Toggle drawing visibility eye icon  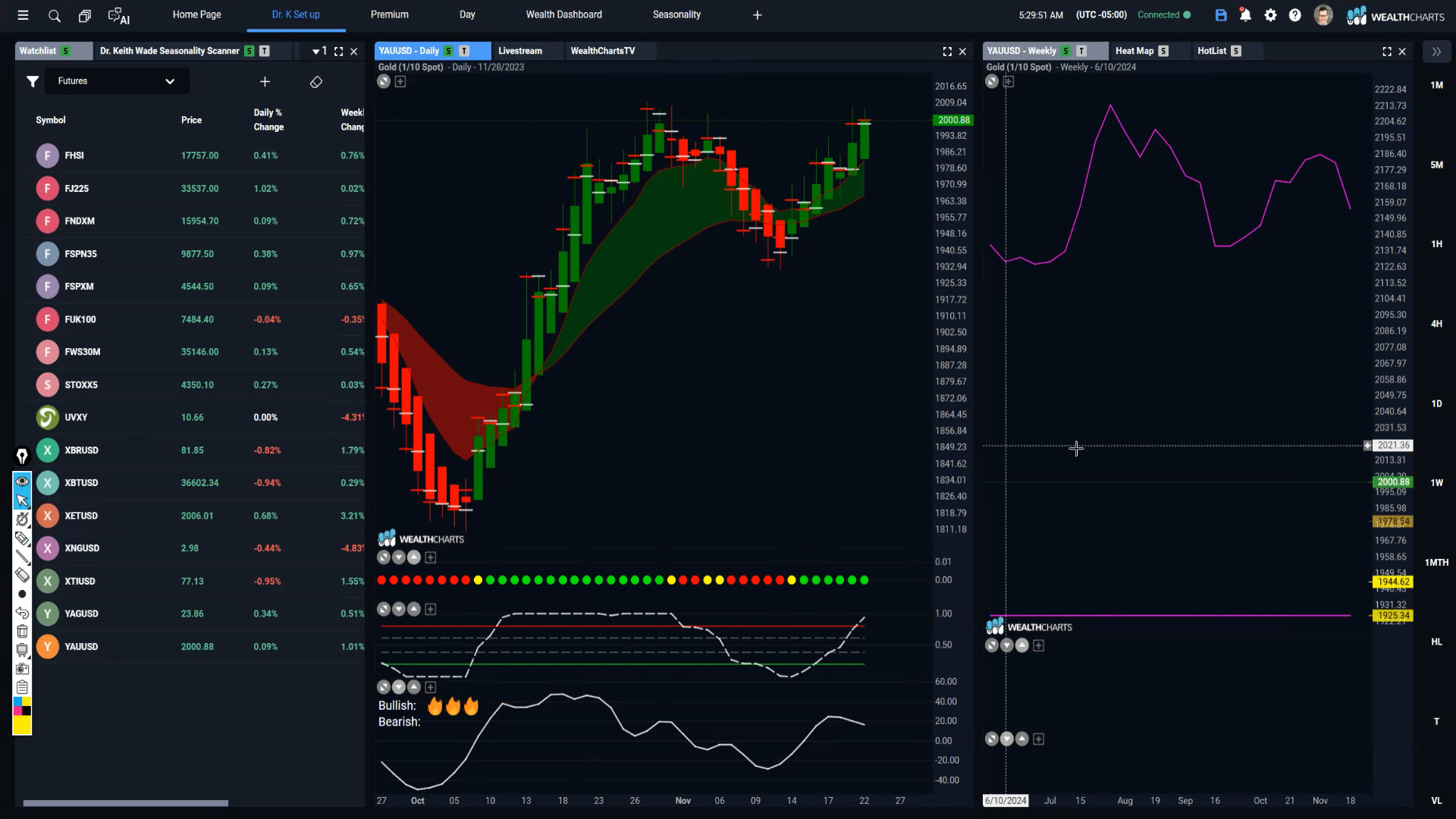point(22,482)
